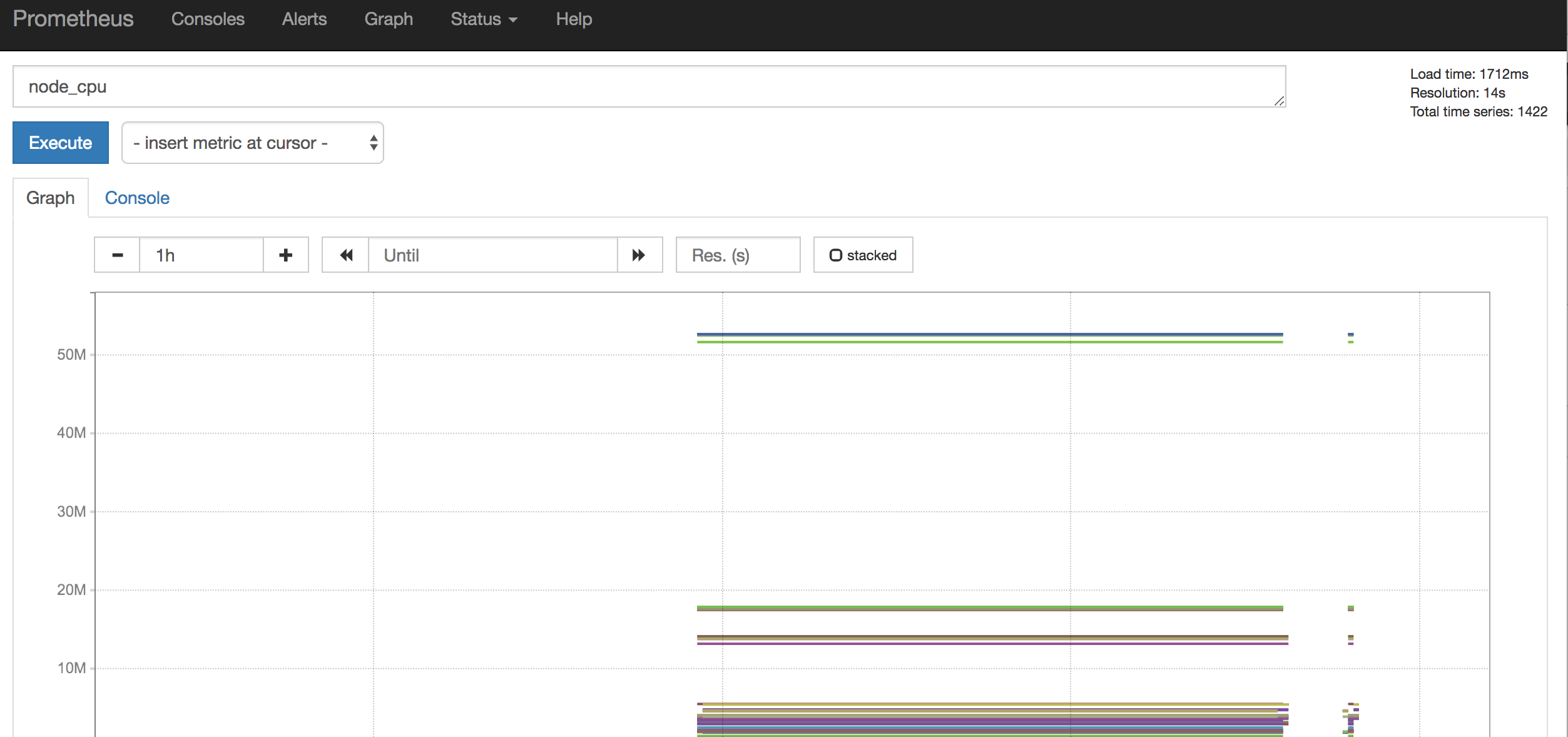Screen dimensions: 1568x737
Task: Click the rewind end-time double-arrow icon
Action: click(346, 255)
